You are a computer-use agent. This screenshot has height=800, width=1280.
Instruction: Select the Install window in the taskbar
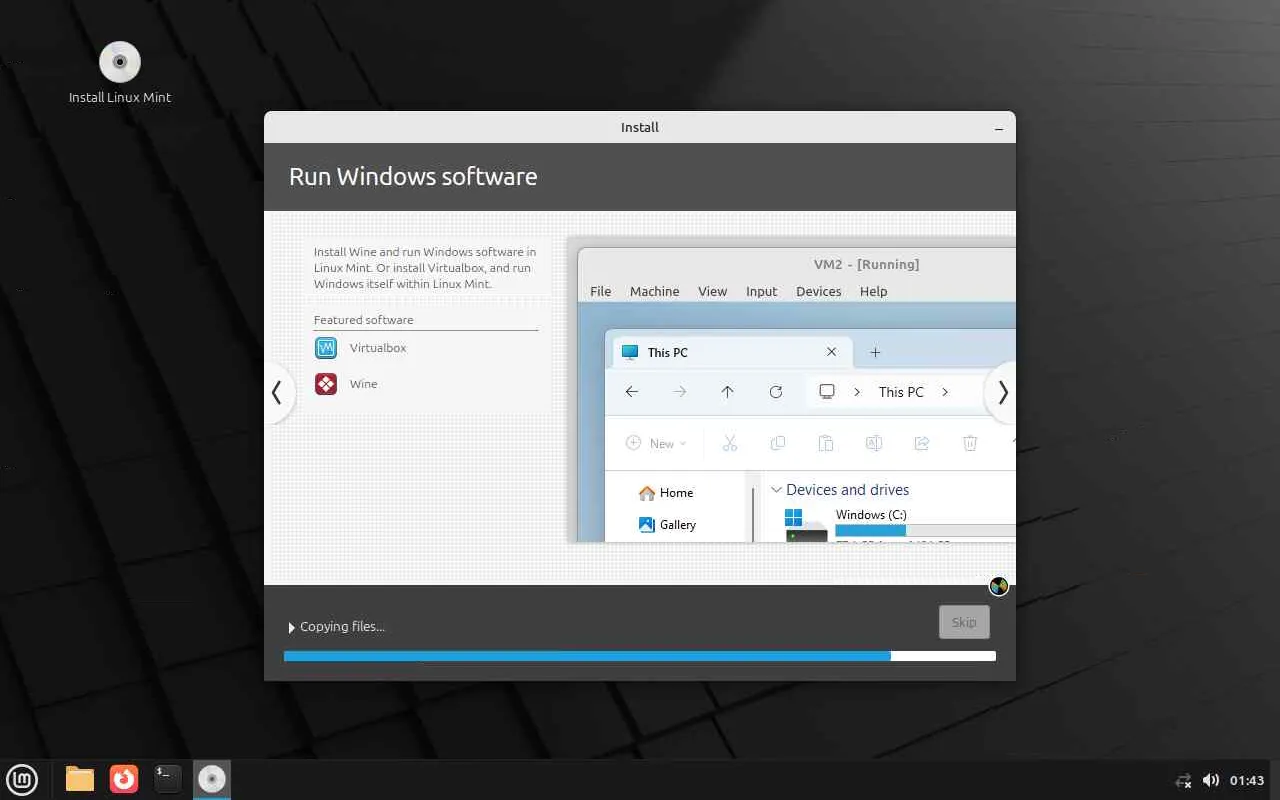click(x=212, y=779)
